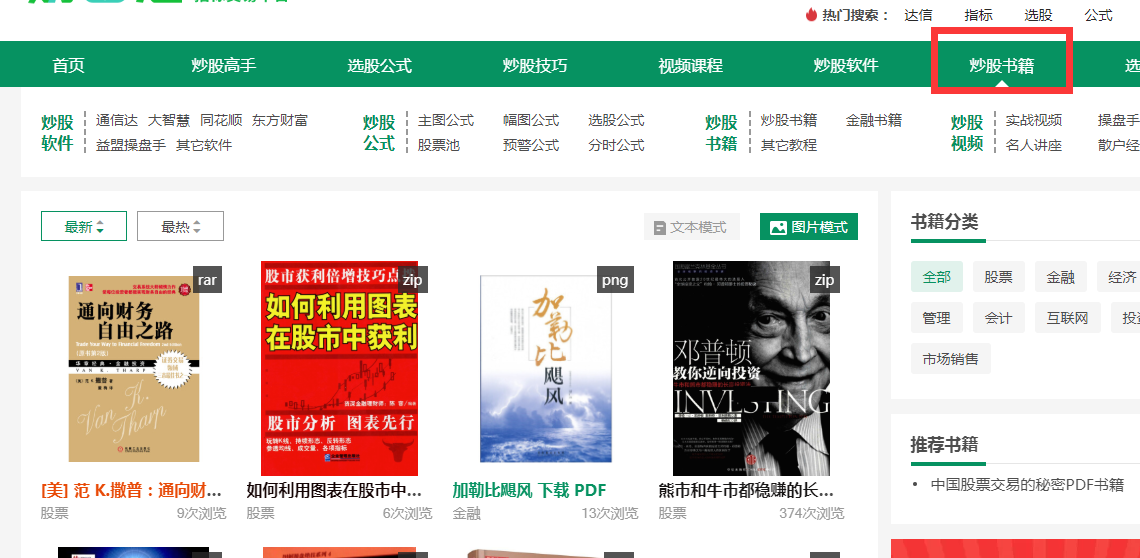Filter books by 市场销售 category

(x=951, y=359)
